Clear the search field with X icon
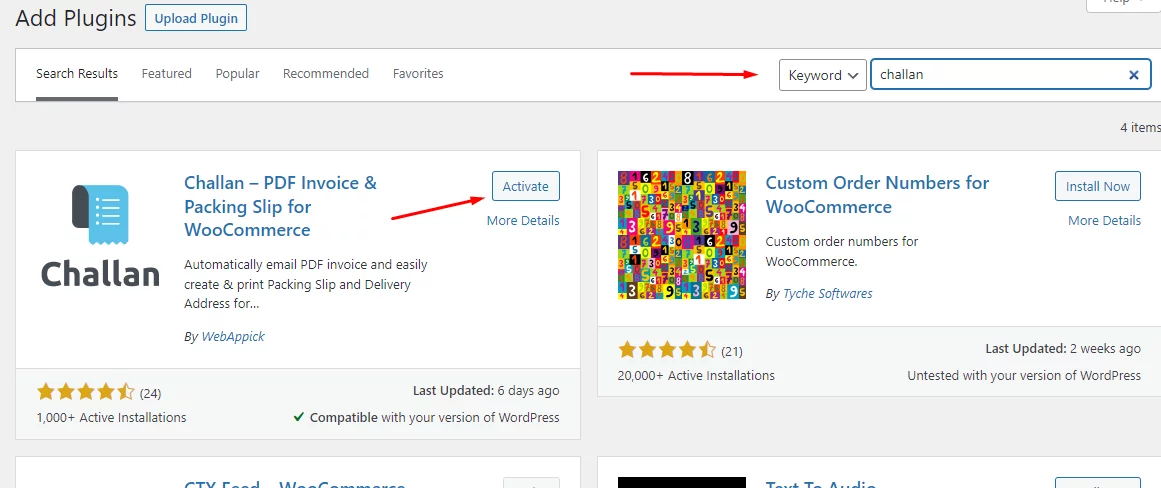The image size is (1161, 488). [1134, 75]
